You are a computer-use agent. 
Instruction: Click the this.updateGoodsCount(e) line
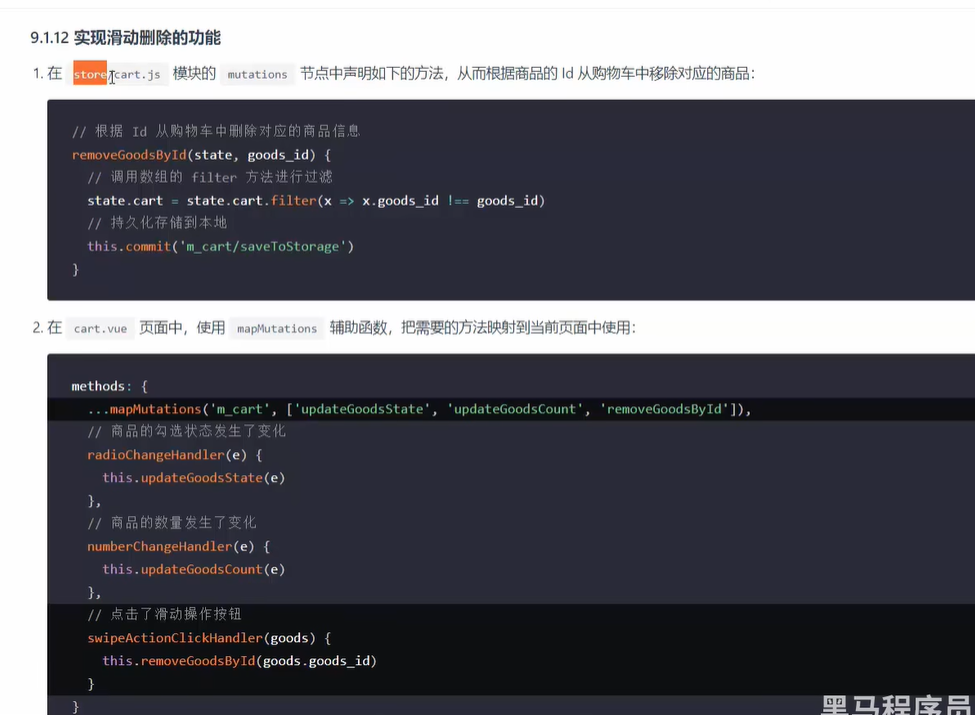[193, 570]
